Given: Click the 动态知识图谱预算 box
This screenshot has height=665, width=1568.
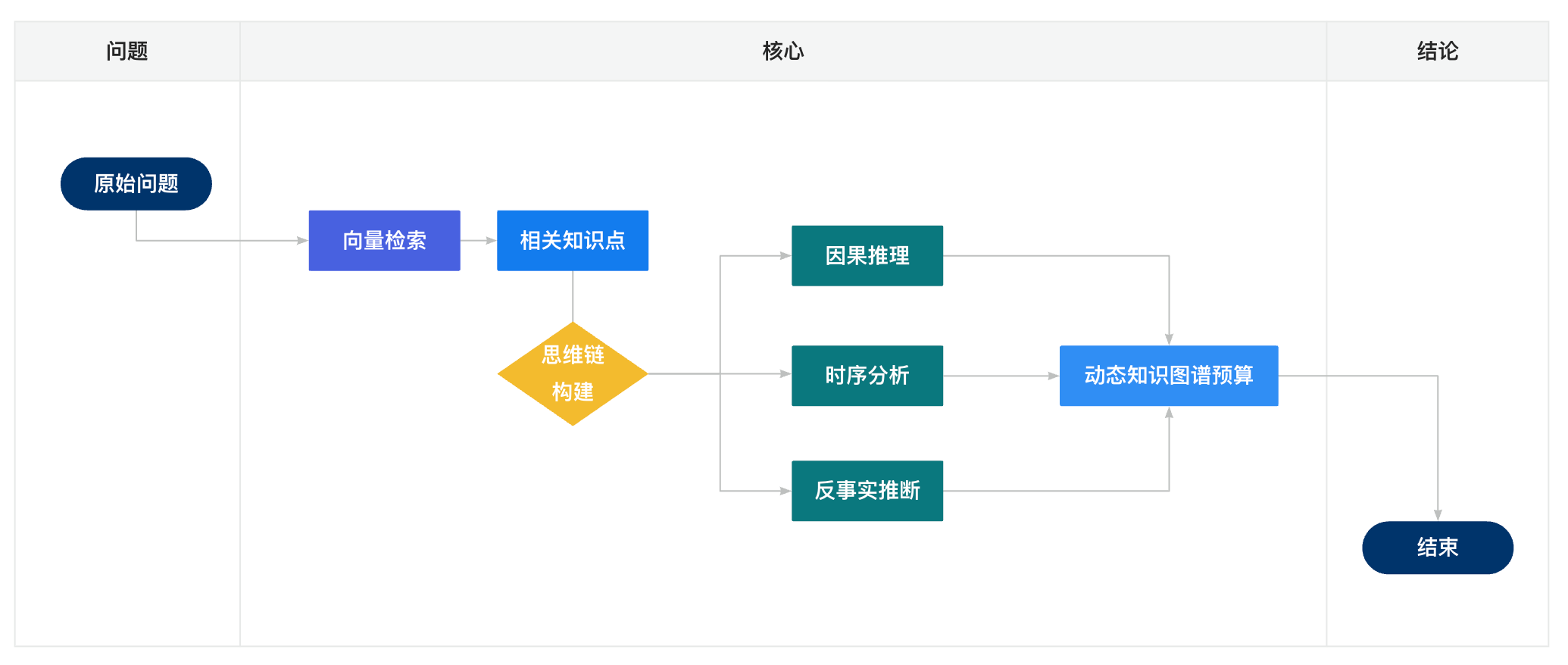Looking at the screenshot, I should 1168,376.
